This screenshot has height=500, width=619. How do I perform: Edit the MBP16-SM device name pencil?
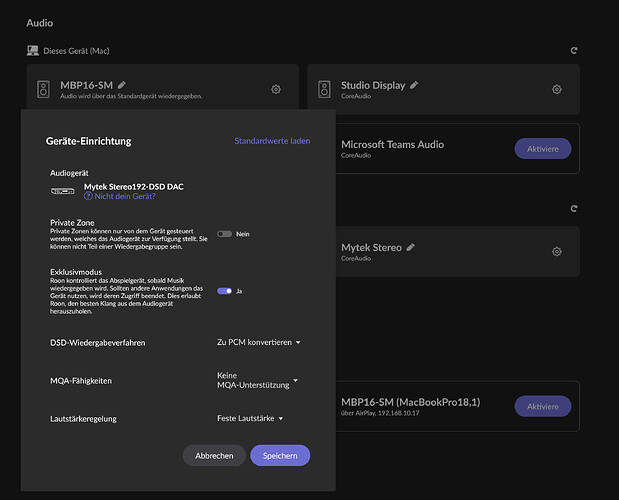[122, 85]
